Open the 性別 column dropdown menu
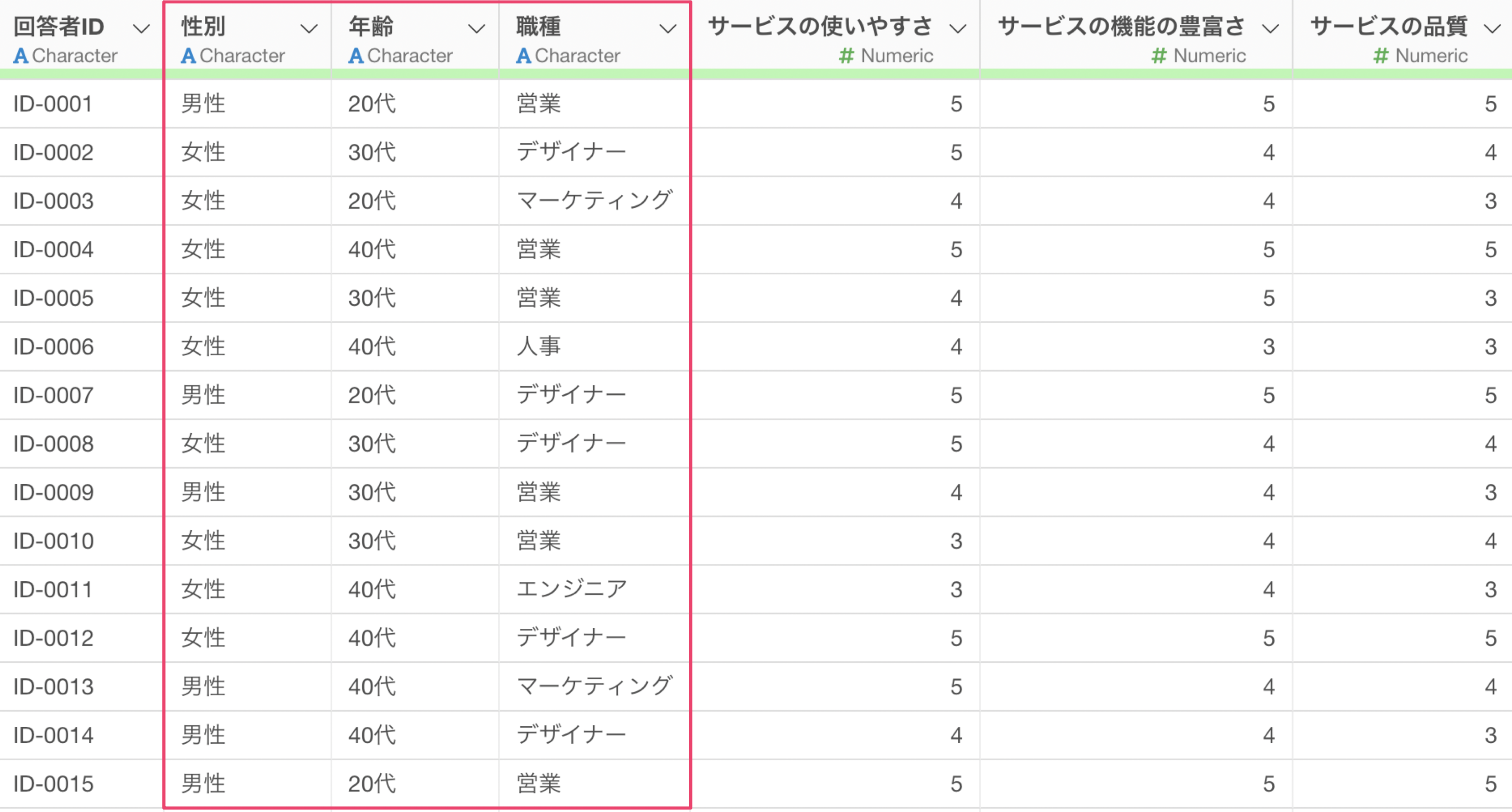This screenshot has width=1512, height=812. click(309, 28)
